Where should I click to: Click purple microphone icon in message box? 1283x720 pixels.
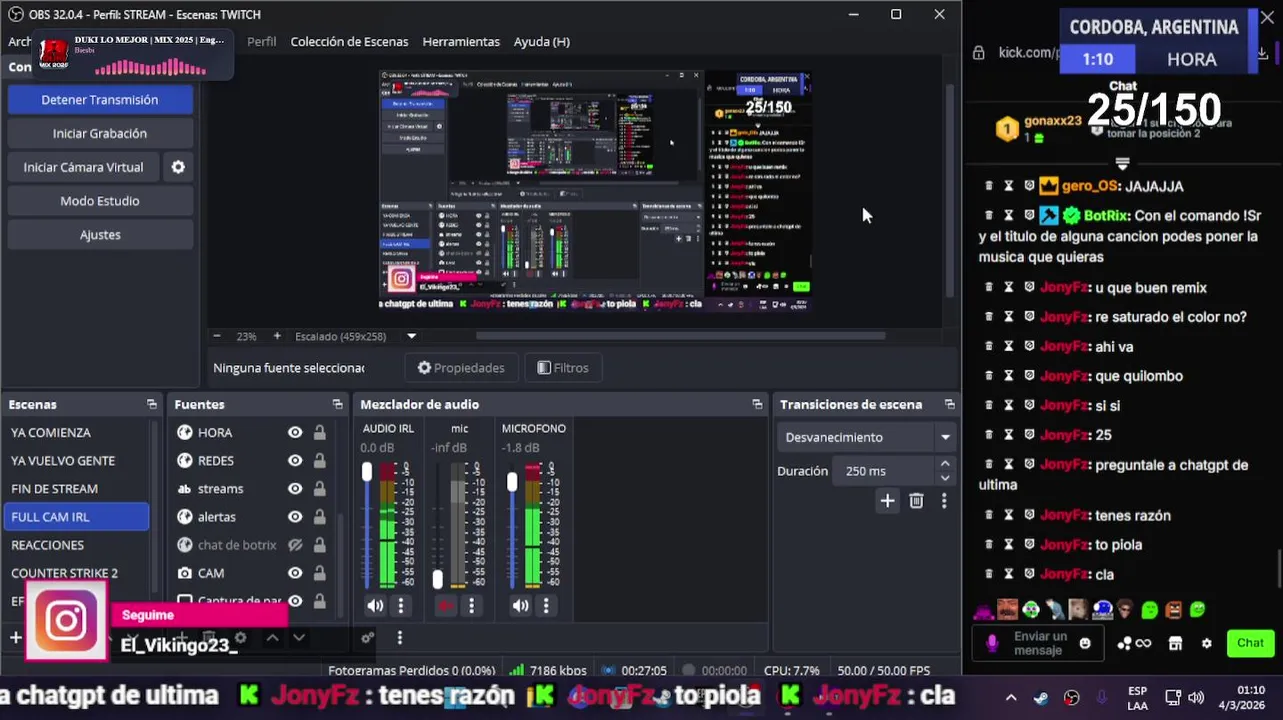(x=992, y=643)
